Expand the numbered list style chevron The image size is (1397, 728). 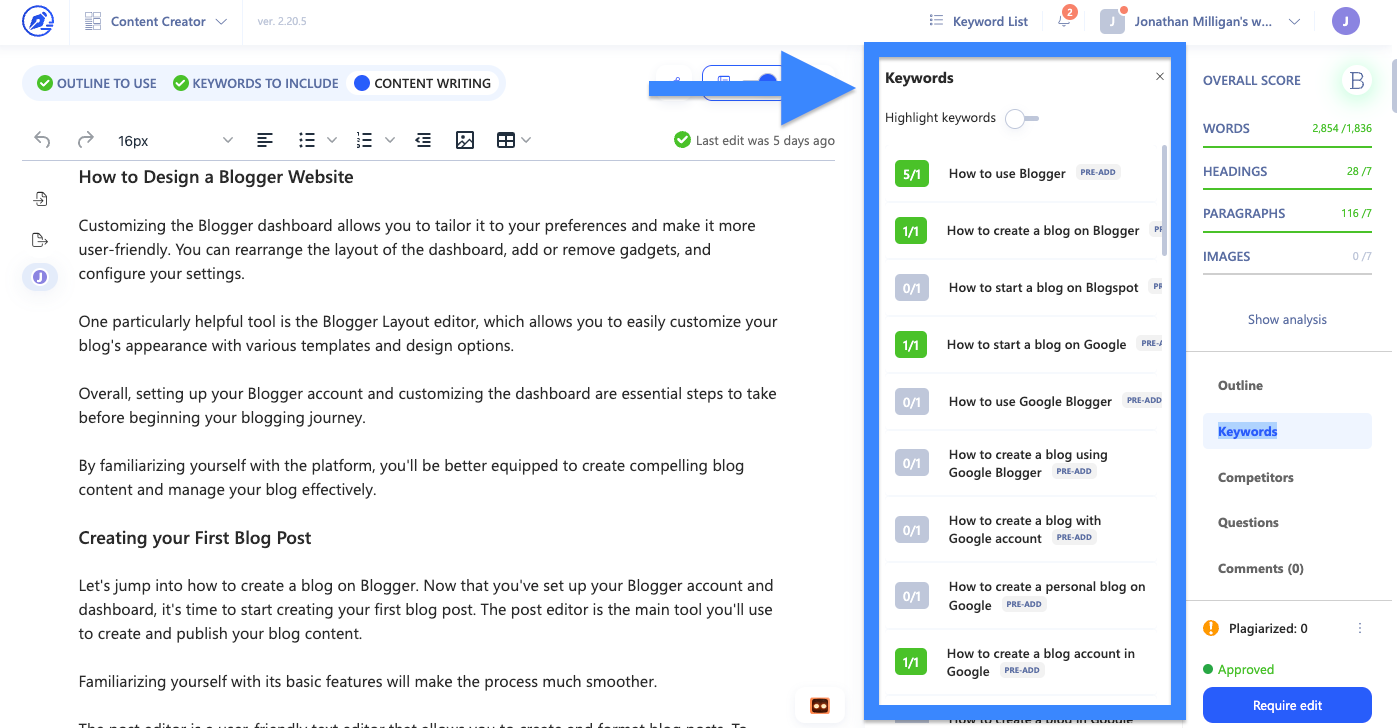390,140
